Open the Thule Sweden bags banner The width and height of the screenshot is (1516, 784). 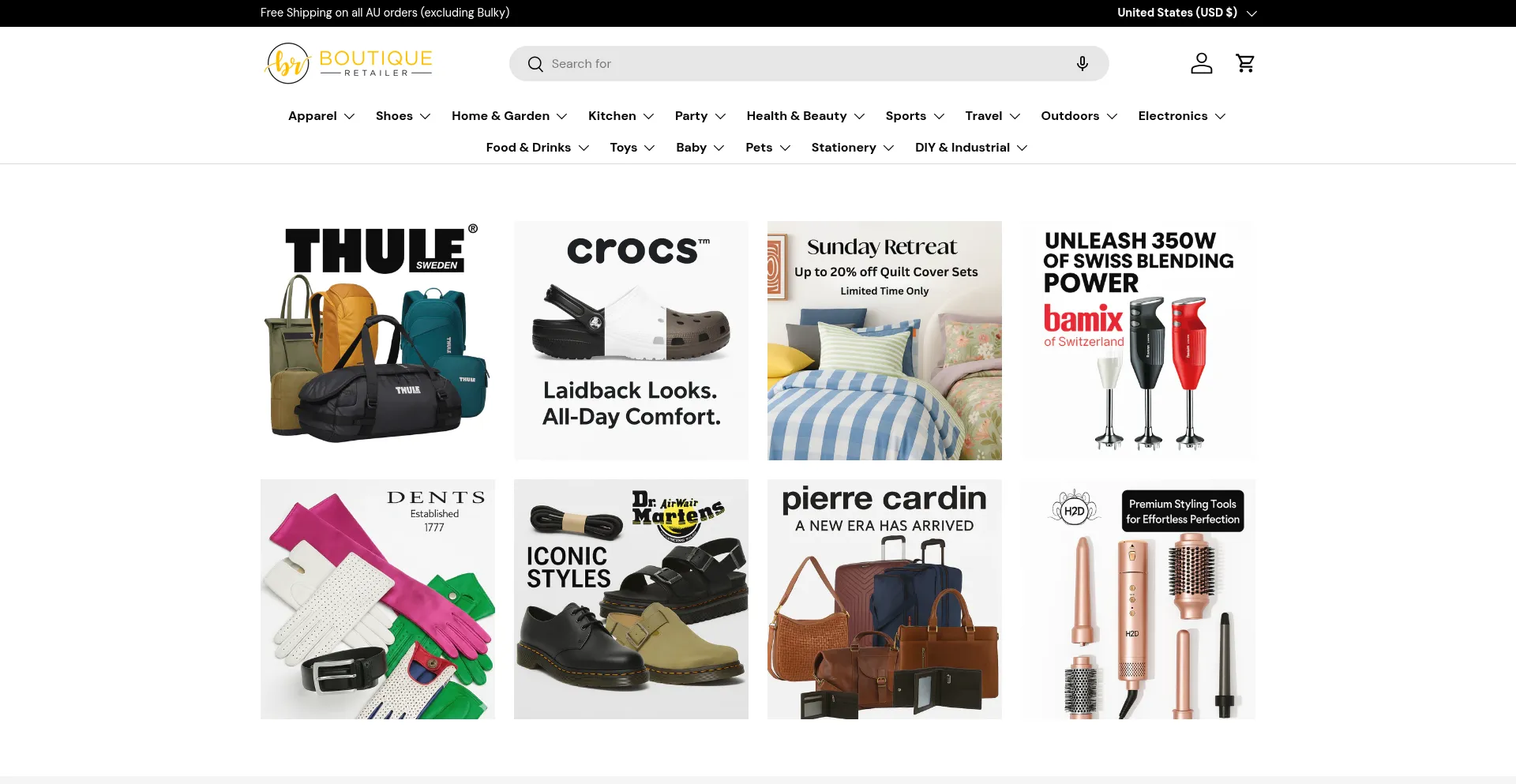pos(377,340)
